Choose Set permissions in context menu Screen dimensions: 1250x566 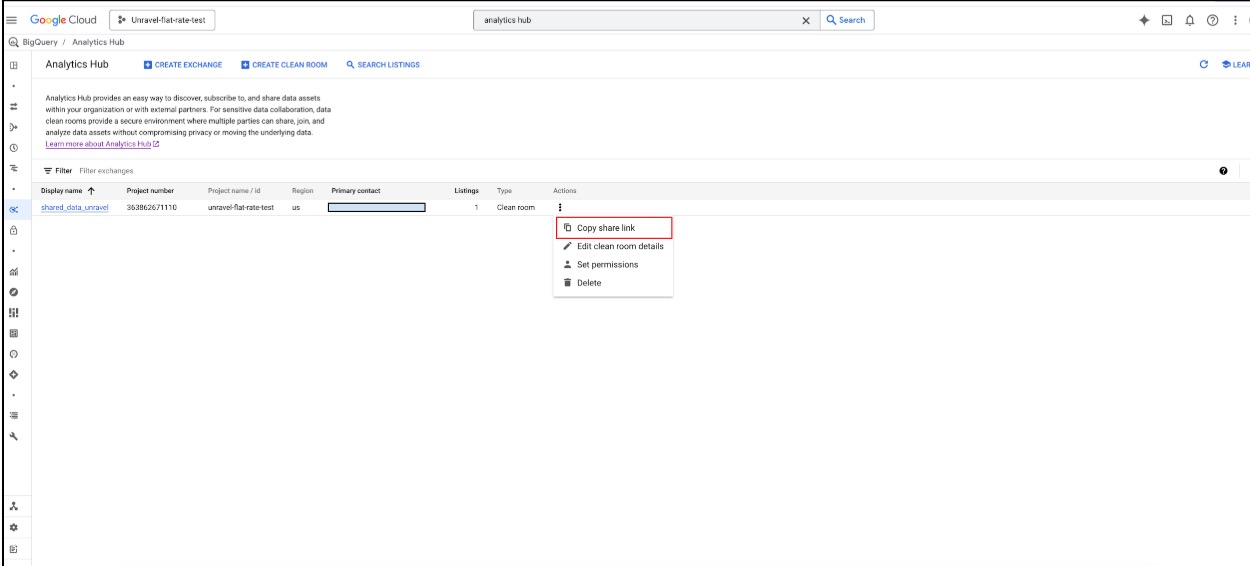point(606,265)
